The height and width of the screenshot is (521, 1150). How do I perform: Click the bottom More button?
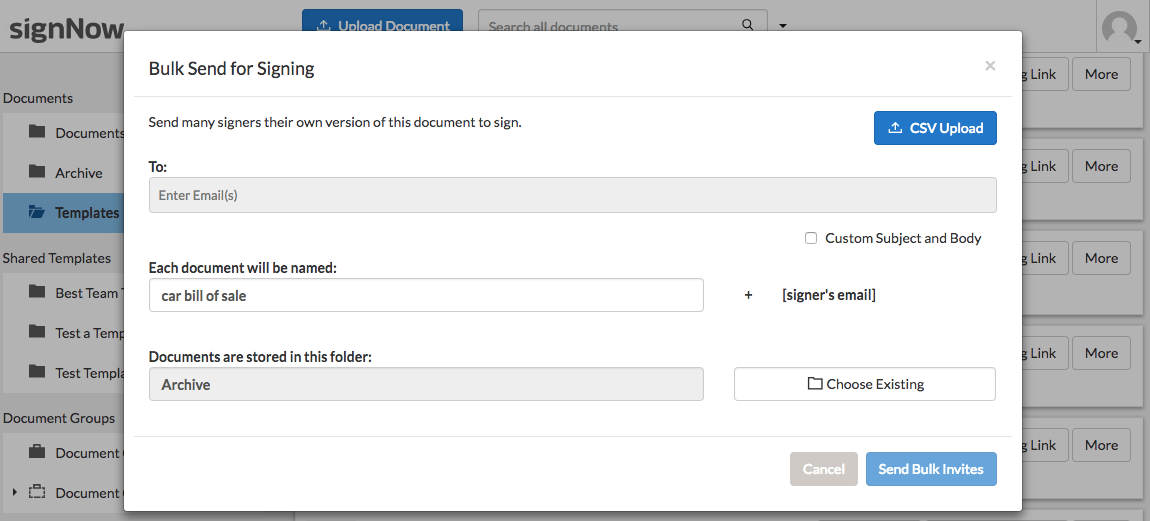[1102, 445]
